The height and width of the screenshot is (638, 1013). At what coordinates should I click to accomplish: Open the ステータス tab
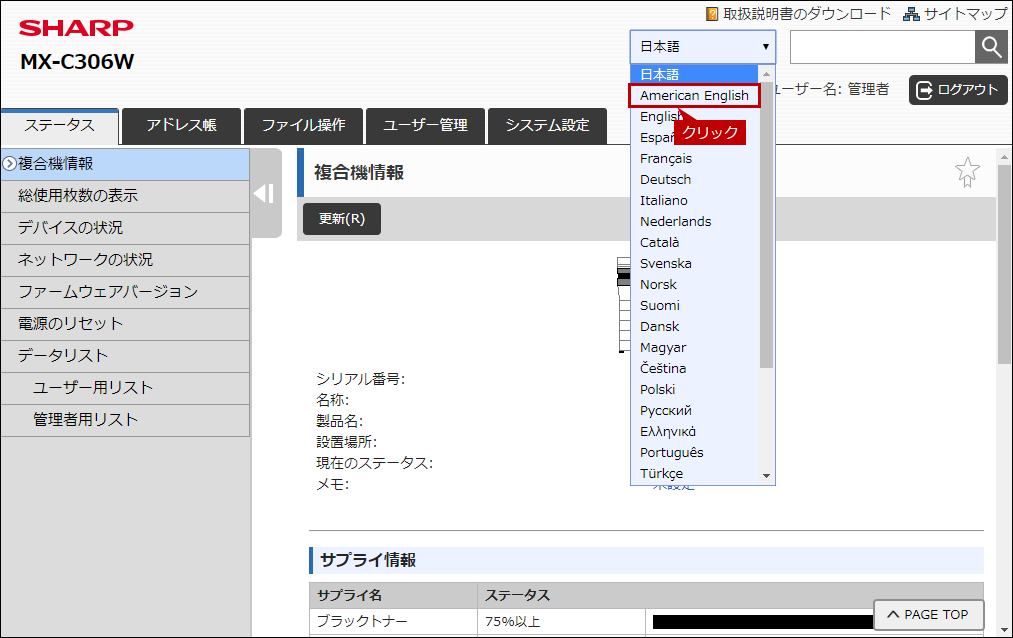click(x=59, y=126)
